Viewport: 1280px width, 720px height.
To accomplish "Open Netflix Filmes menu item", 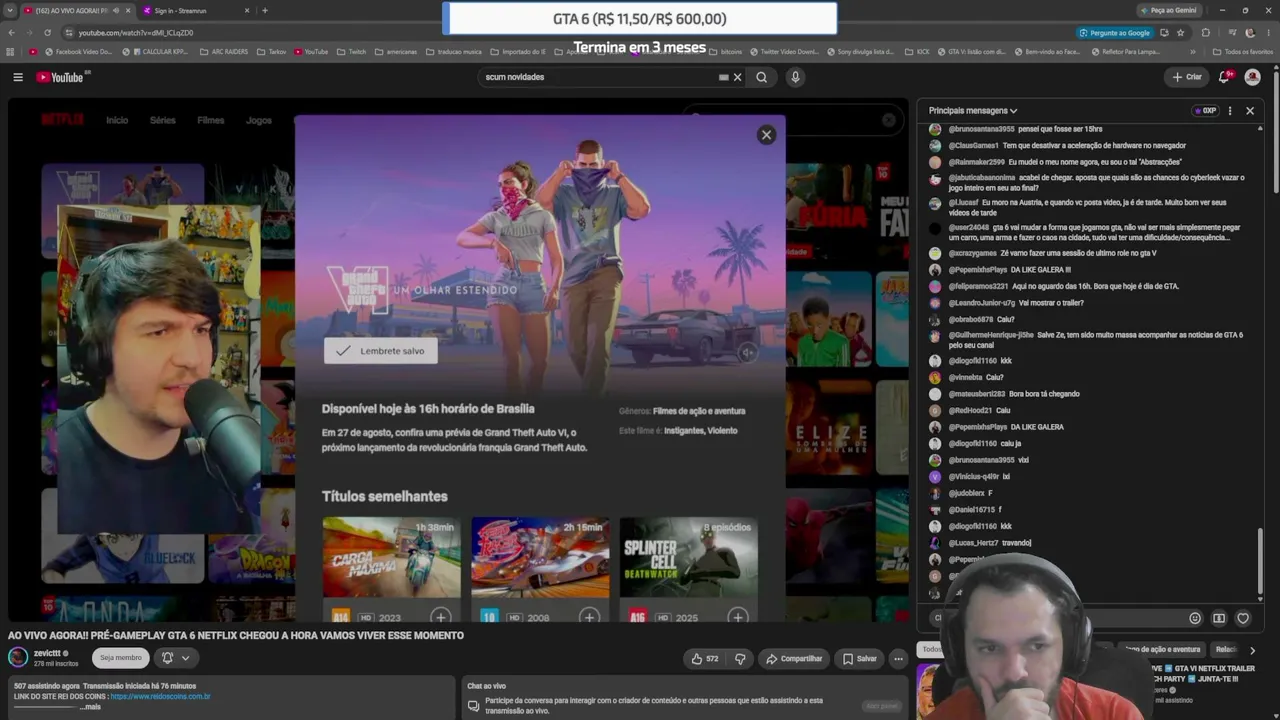I will pos(211,120).
